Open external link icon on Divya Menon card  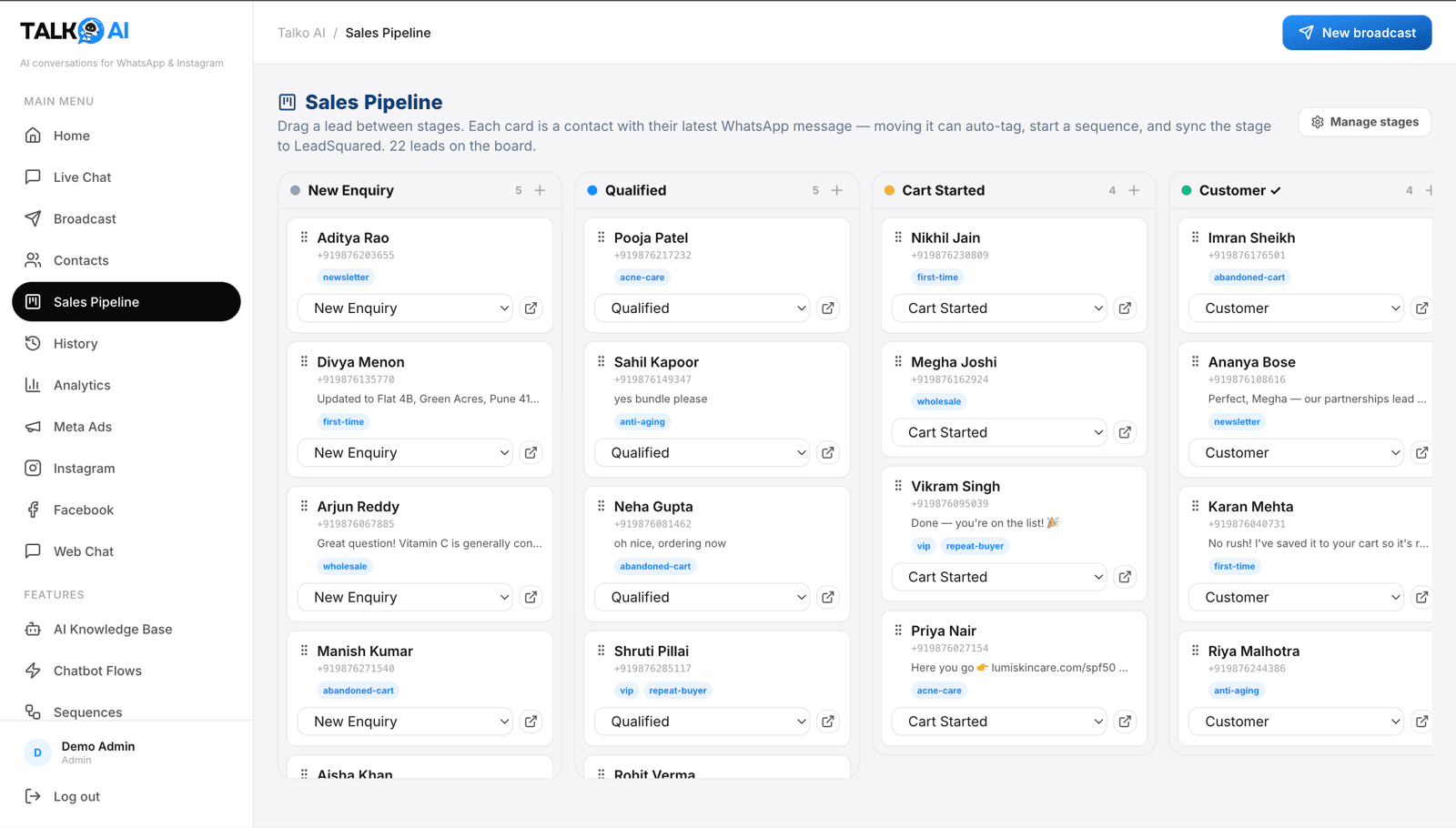click(531, 452)
